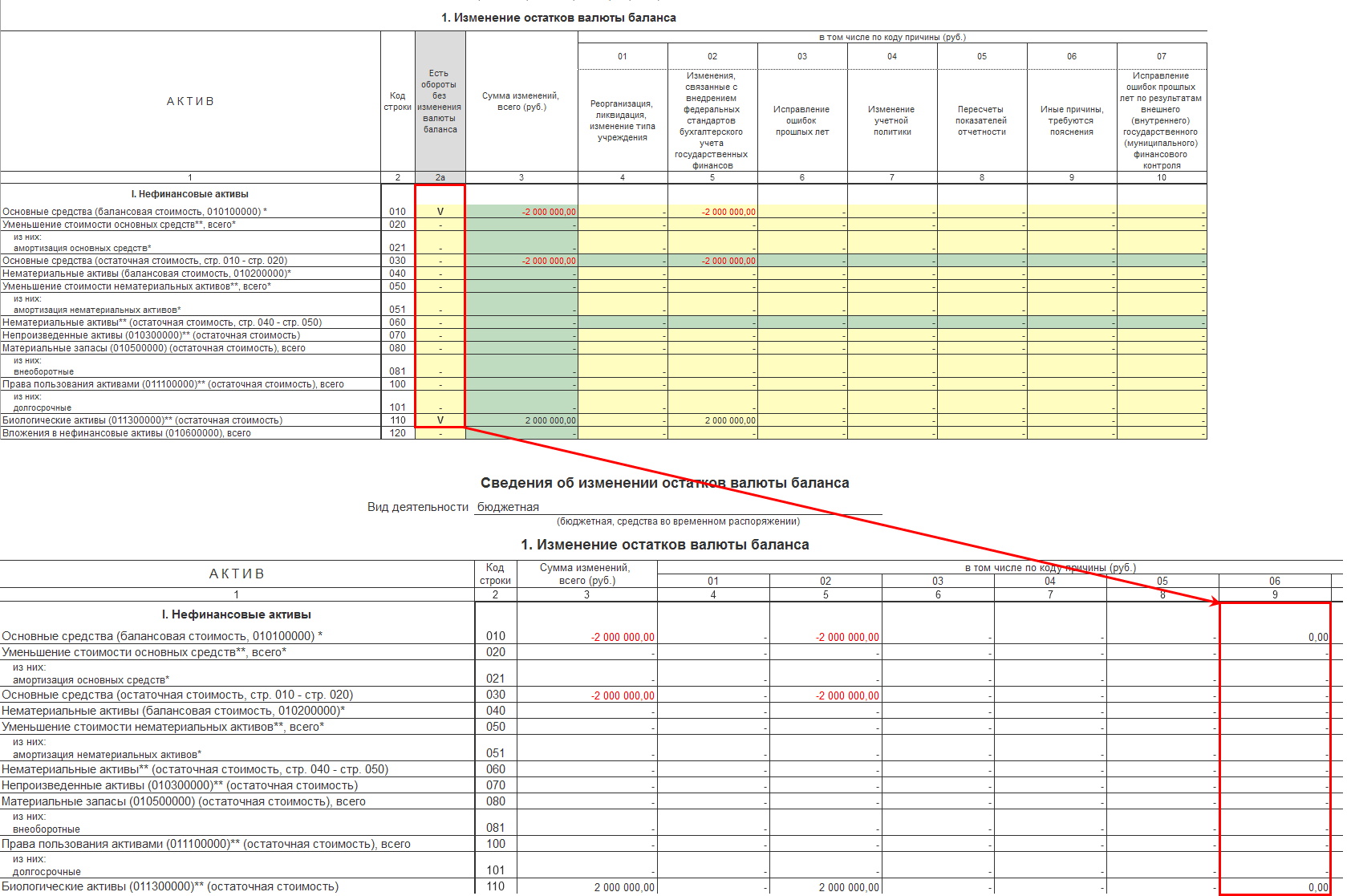This screenshot has width=1347, height=896.
Task: Select code 07 header about финансового контроля
Action: point(1161,120)
